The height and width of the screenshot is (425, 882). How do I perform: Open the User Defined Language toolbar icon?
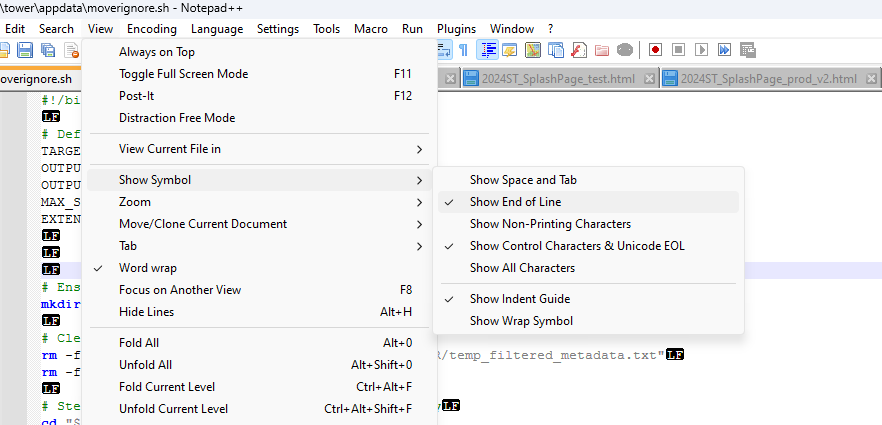510,50
